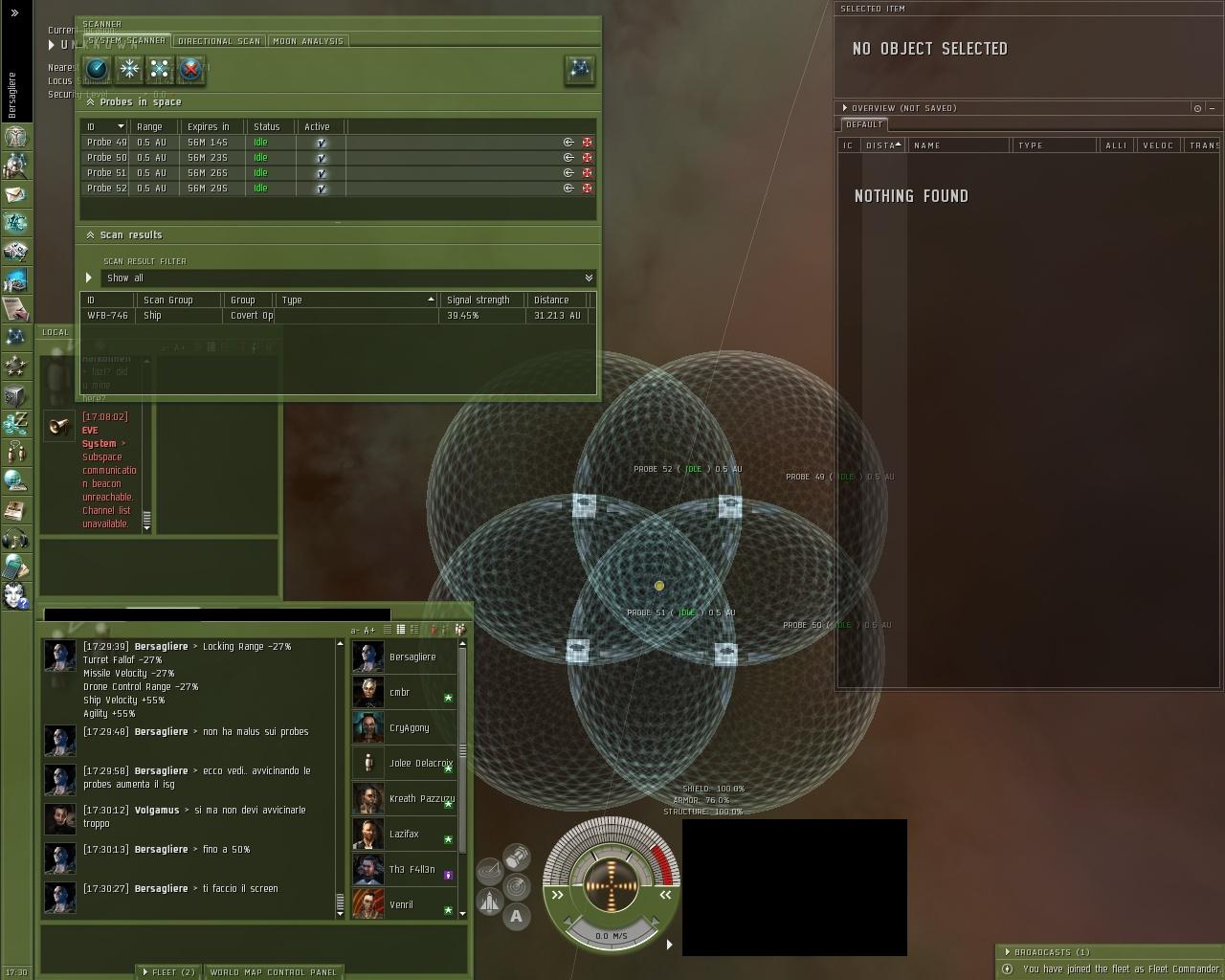1225x980 pixels.
Task: Click the fleet join notification icon in Broadcasts
Action: pos(1007,969)
